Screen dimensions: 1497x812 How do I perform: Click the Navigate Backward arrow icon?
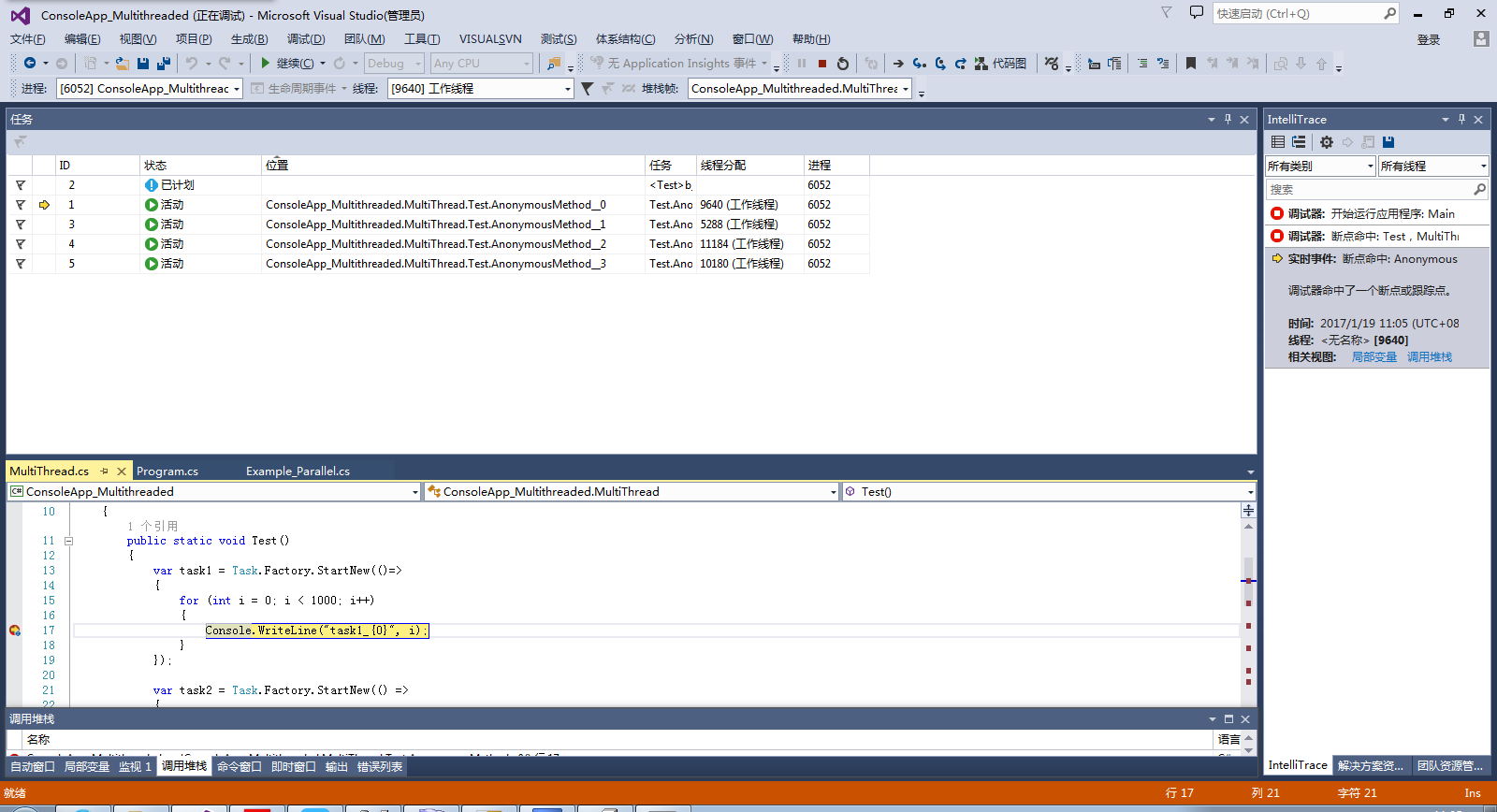coord(30,64)
